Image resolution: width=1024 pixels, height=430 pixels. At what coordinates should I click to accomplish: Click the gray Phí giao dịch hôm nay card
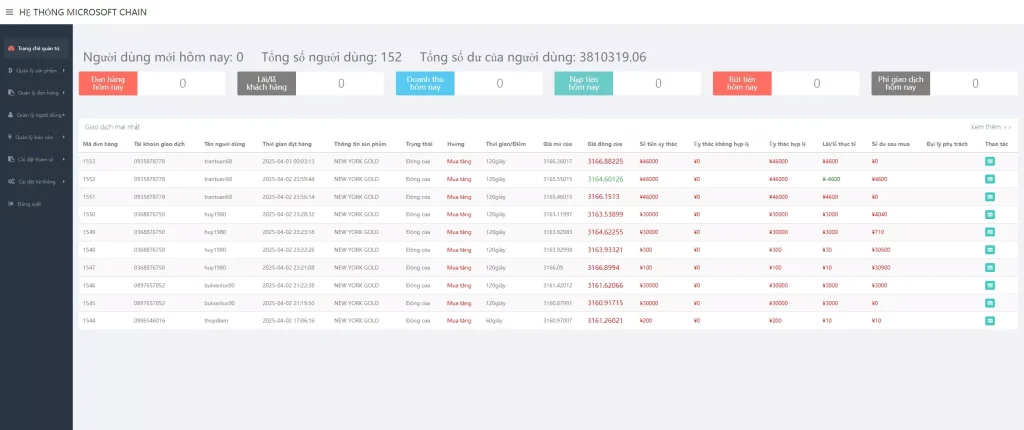pyautogui.click(x=901, y=84)
